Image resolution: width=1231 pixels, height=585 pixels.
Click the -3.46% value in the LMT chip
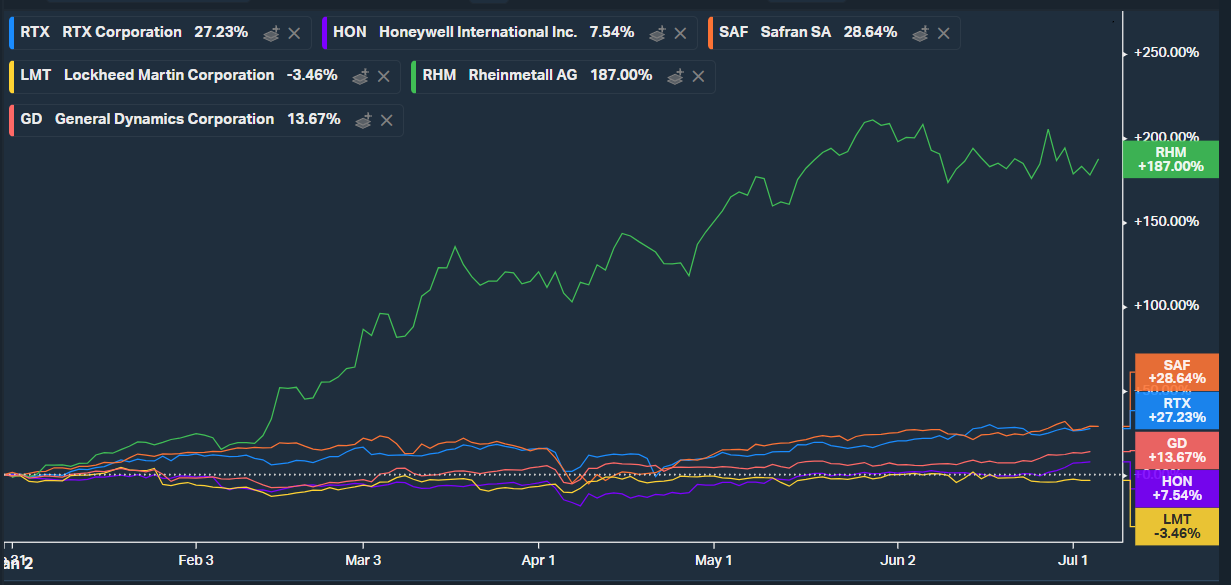(313, 75)
